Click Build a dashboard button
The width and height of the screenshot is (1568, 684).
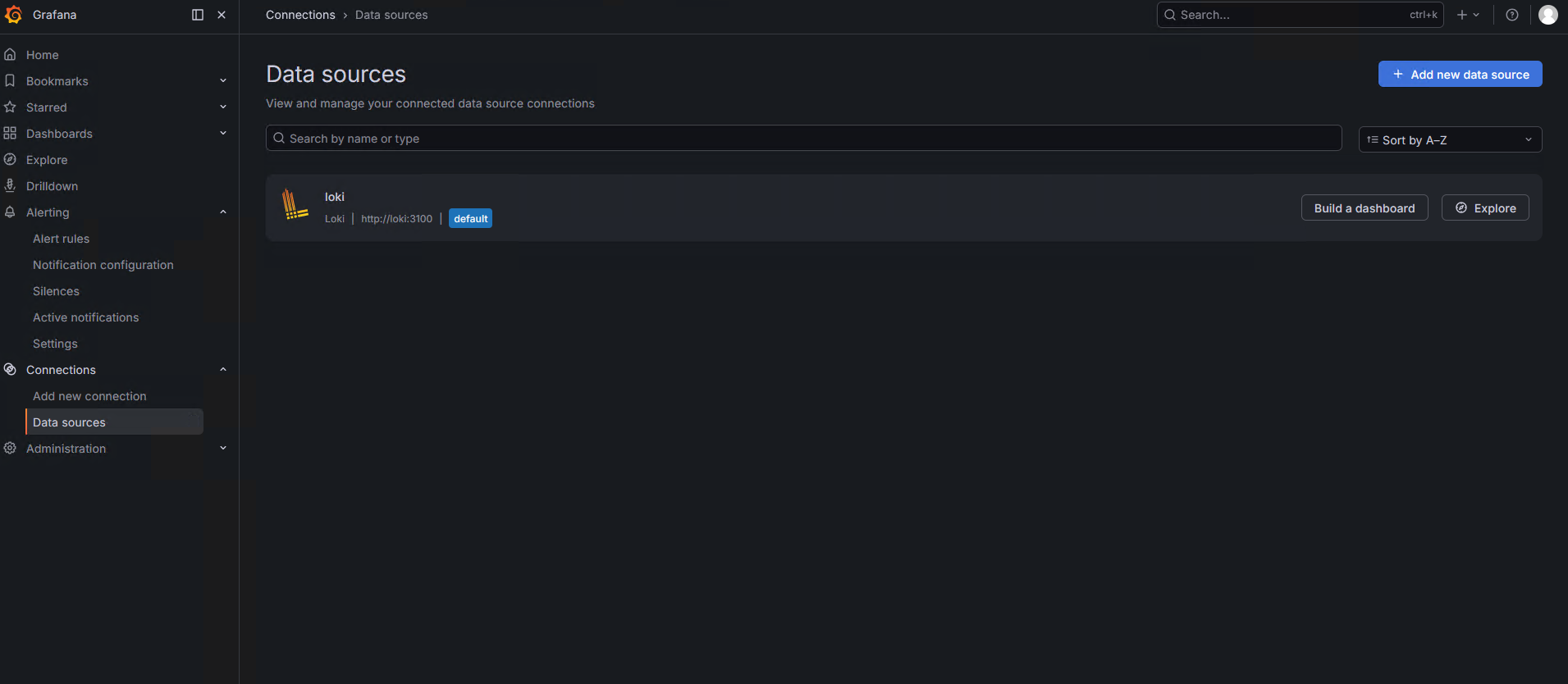pyautogui.click(x=1365, y=208)
